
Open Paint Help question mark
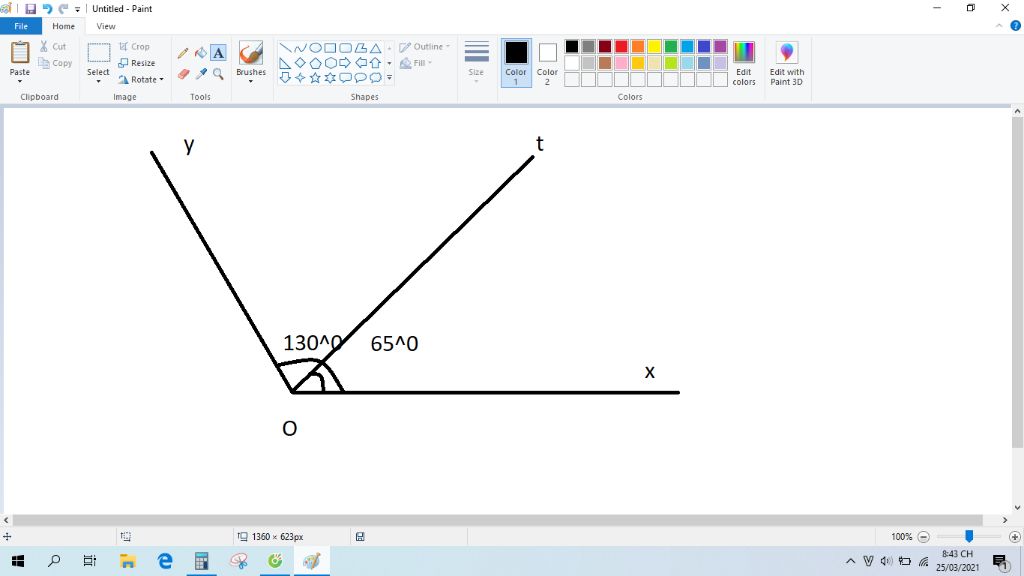coord(1016,26)
